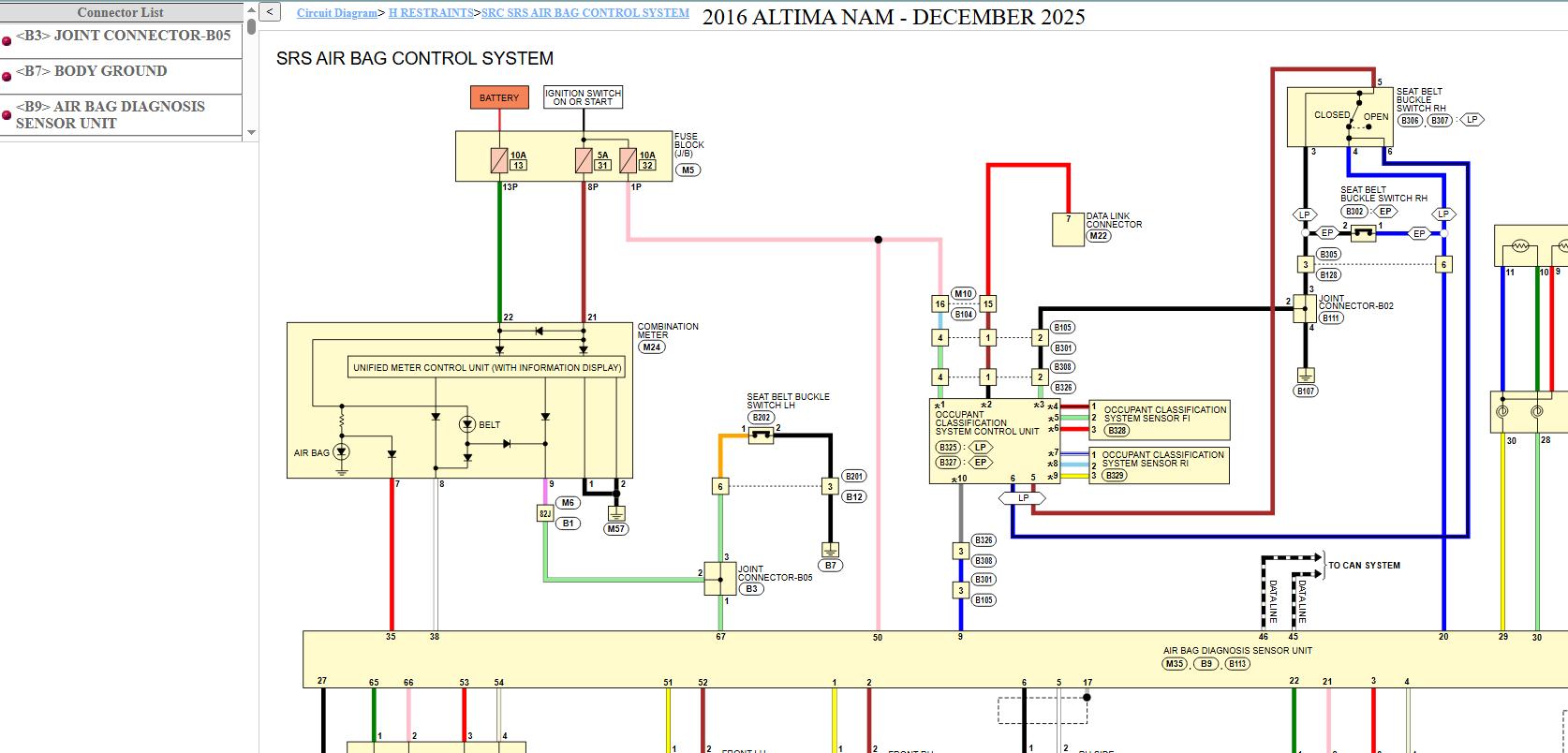Select the 10A fuse number 32 symbol

(x=629, y=160)
